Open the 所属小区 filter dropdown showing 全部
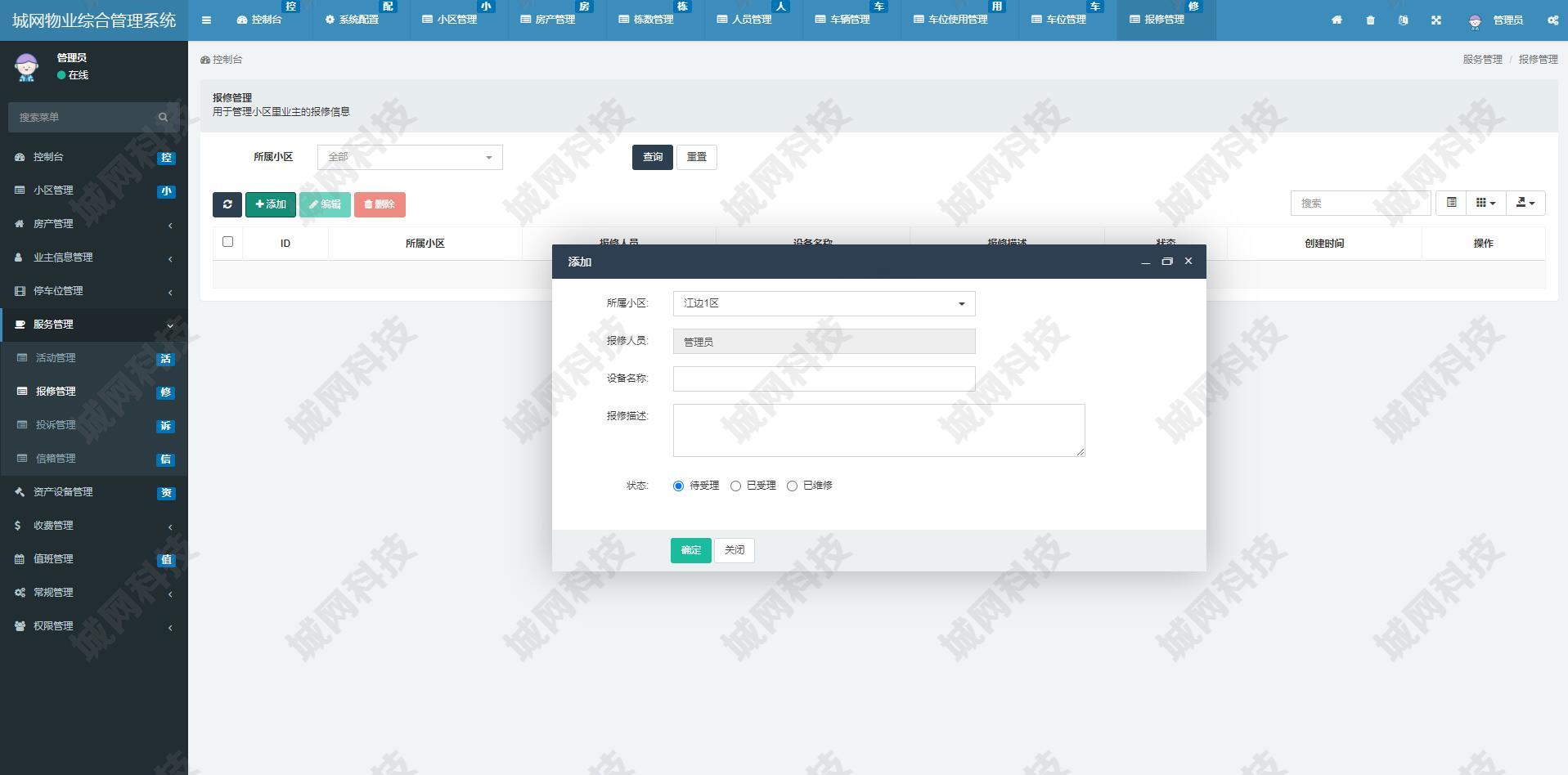 [x=410, y=157]
